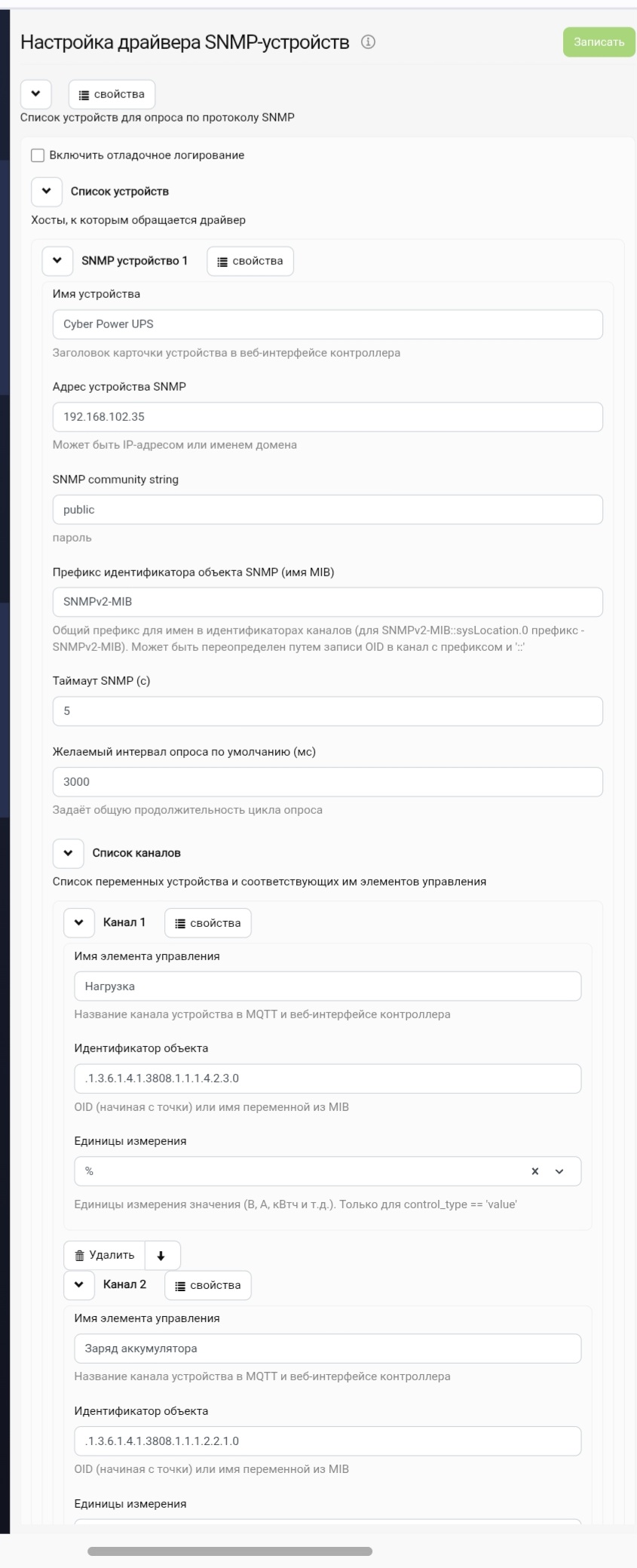Click the SNMP community string field
The width and height of the screenshot is (637, 1568).
tap(328, 510)
